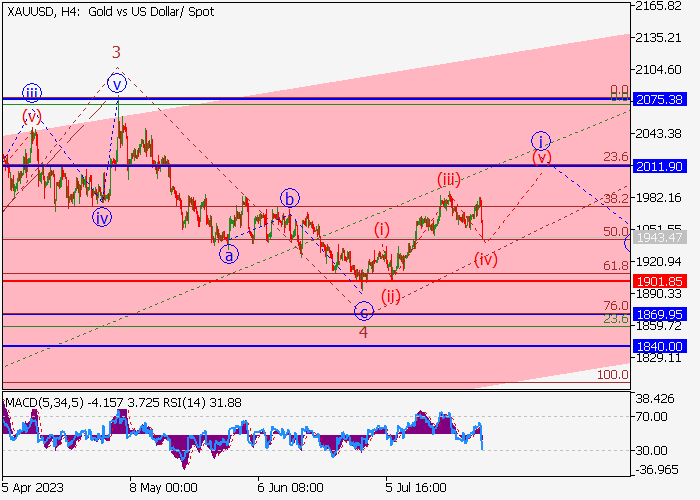Click the green 23.6 Fibonacci label near 1859.72
Image resolution: width=700 pixels, height=500 pixels.
pyautogui.click(x=616, y=319)
